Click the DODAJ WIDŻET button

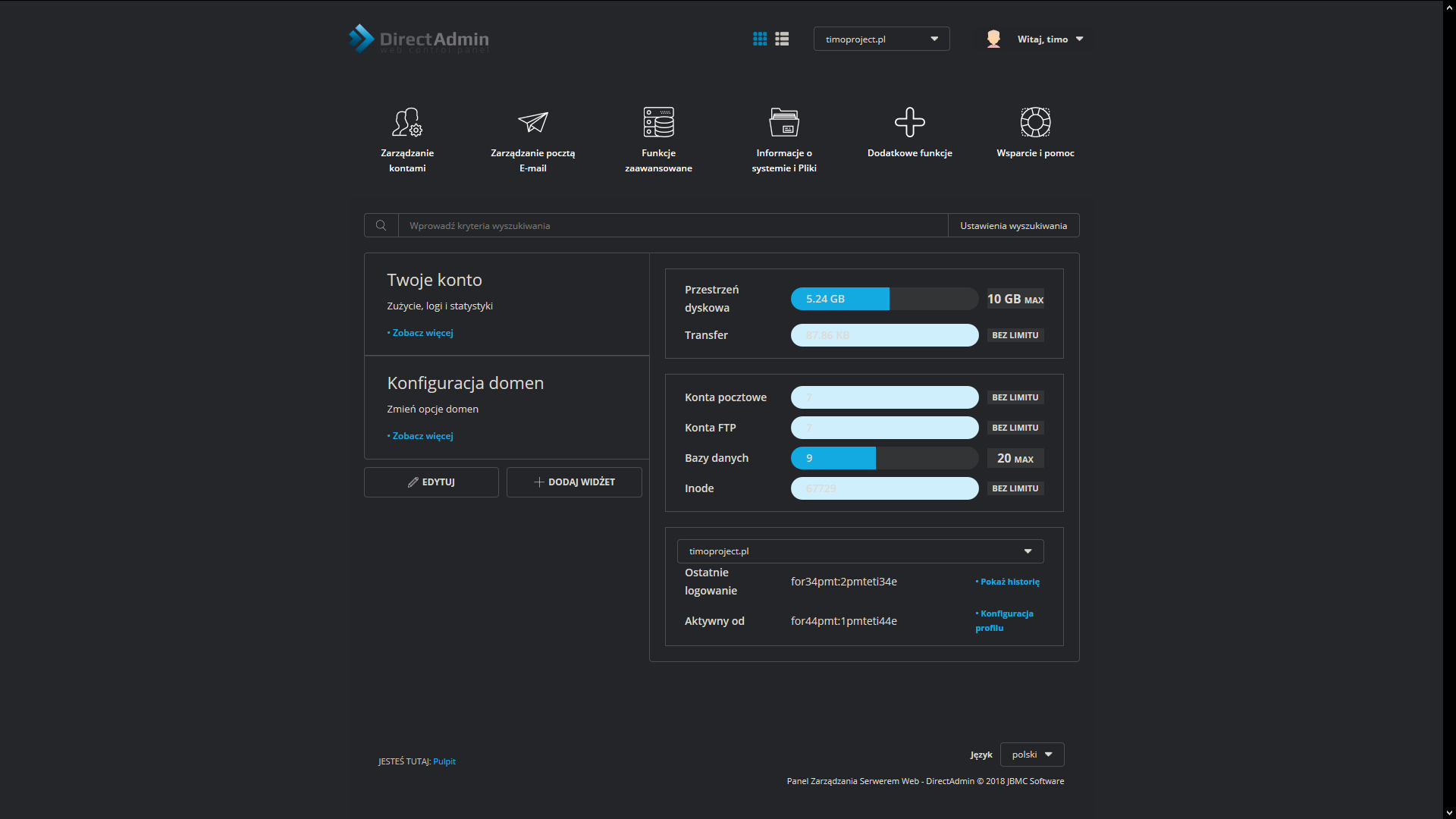point(574,482)
